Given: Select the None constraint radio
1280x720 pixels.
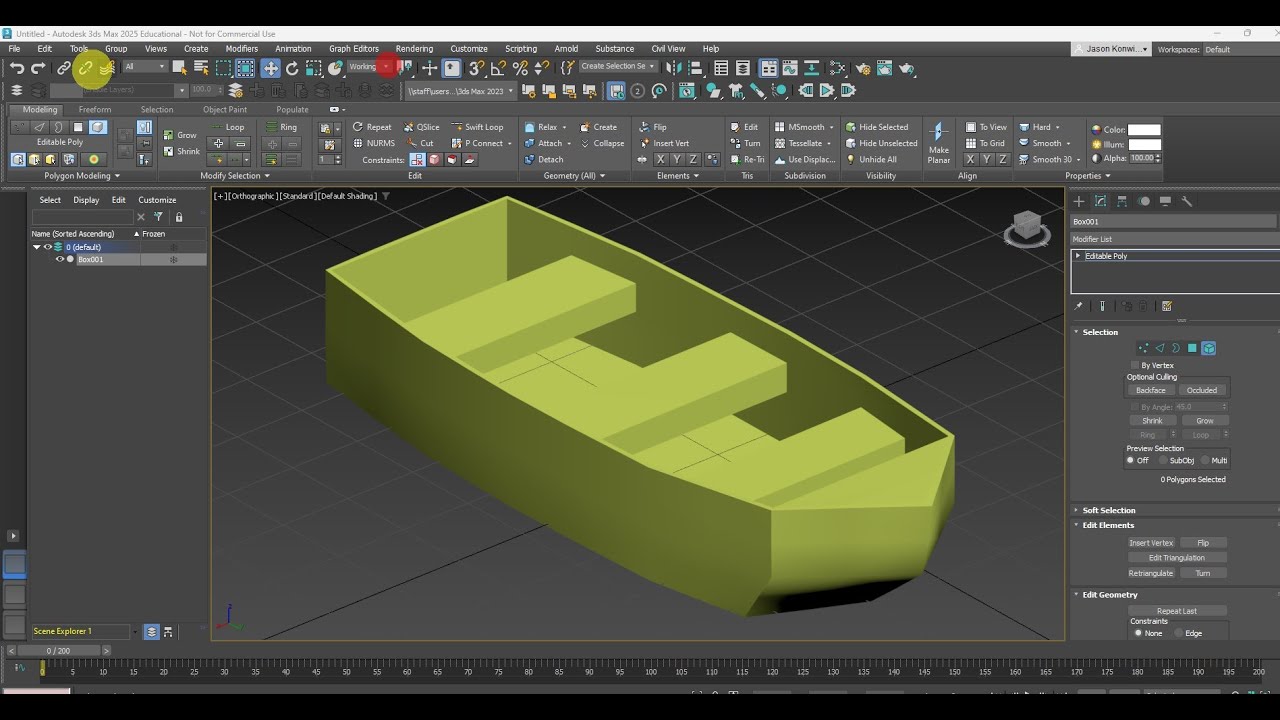Looking at the screenshot, I should [1138, 633].
